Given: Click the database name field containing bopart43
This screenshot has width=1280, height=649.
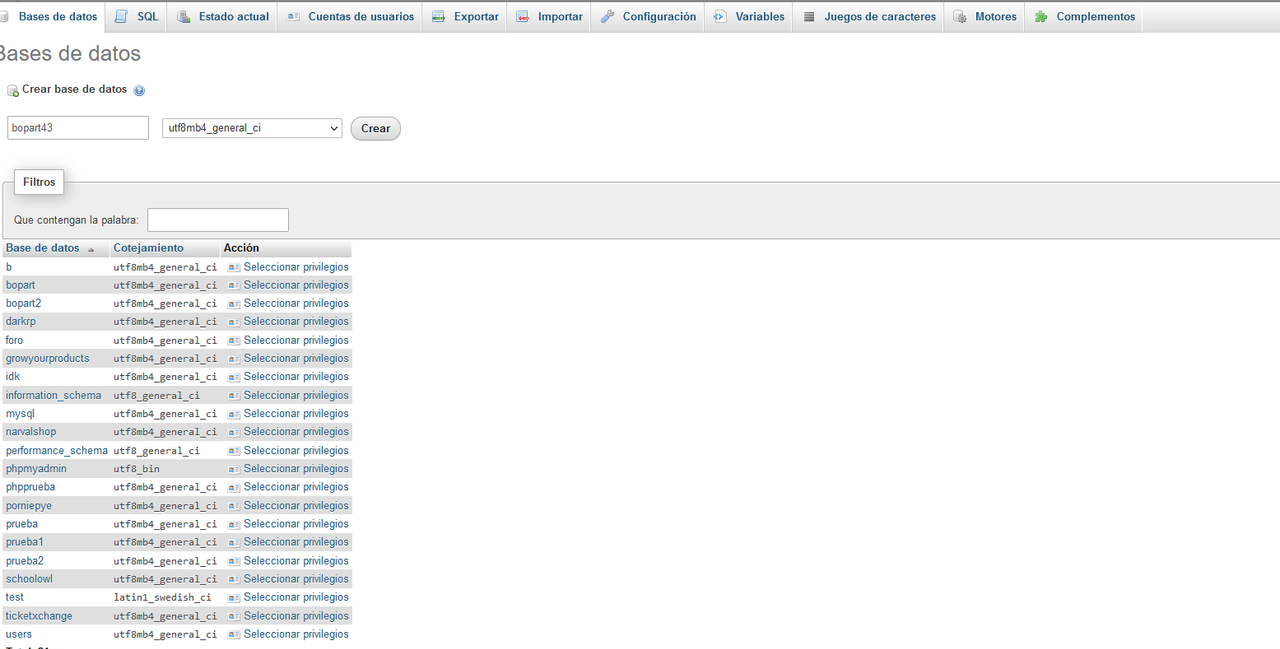Looking at the screenshot, I should [x=78, y=128].
